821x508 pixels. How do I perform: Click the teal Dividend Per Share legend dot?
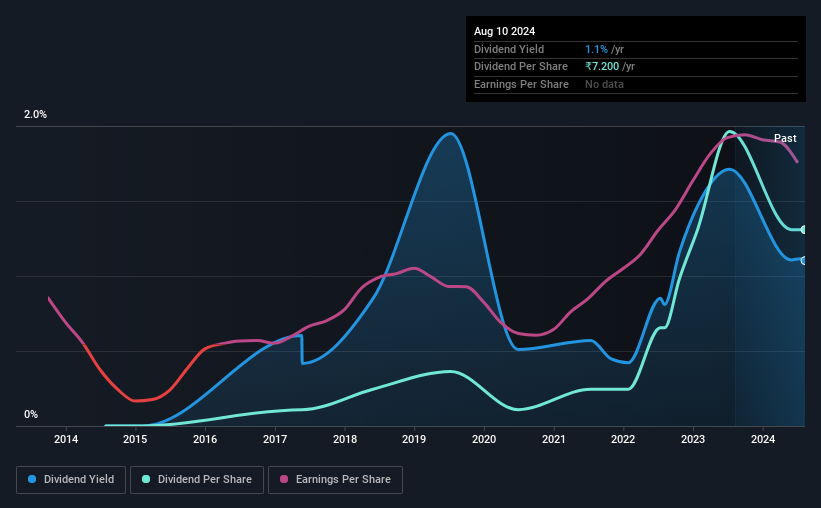(x=146, y=479)
